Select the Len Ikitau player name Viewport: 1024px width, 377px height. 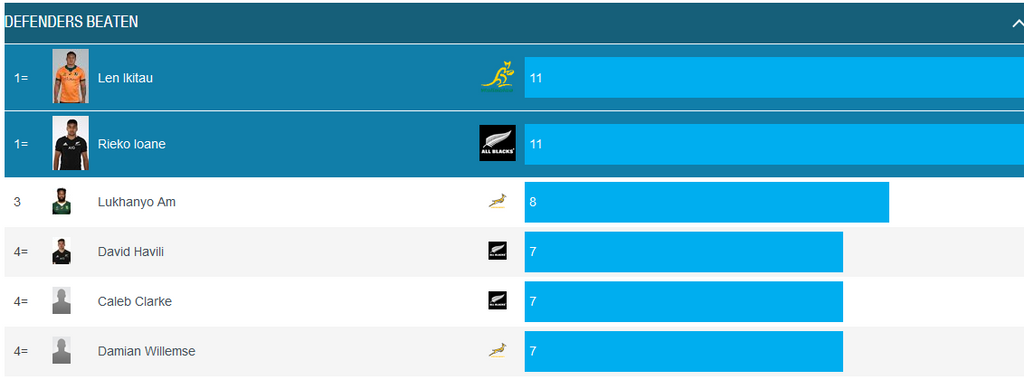[x=125, y=78]
